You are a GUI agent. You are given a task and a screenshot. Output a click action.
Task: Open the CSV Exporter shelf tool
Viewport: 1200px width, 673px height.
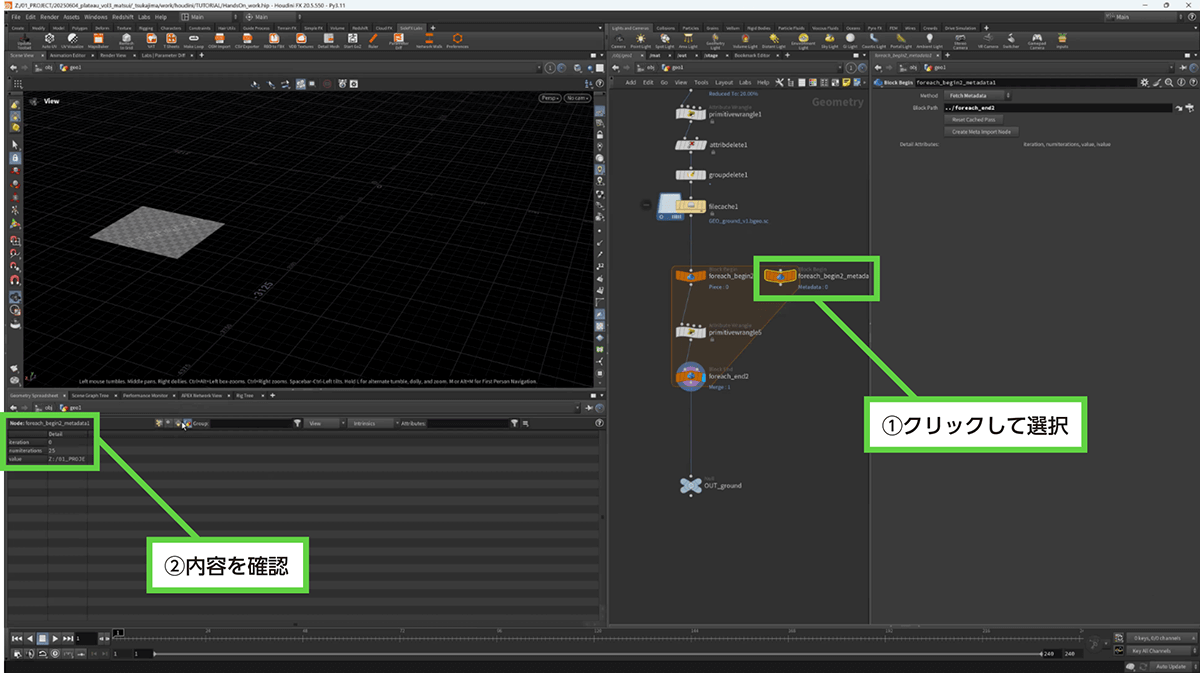[x=248, y=40]
